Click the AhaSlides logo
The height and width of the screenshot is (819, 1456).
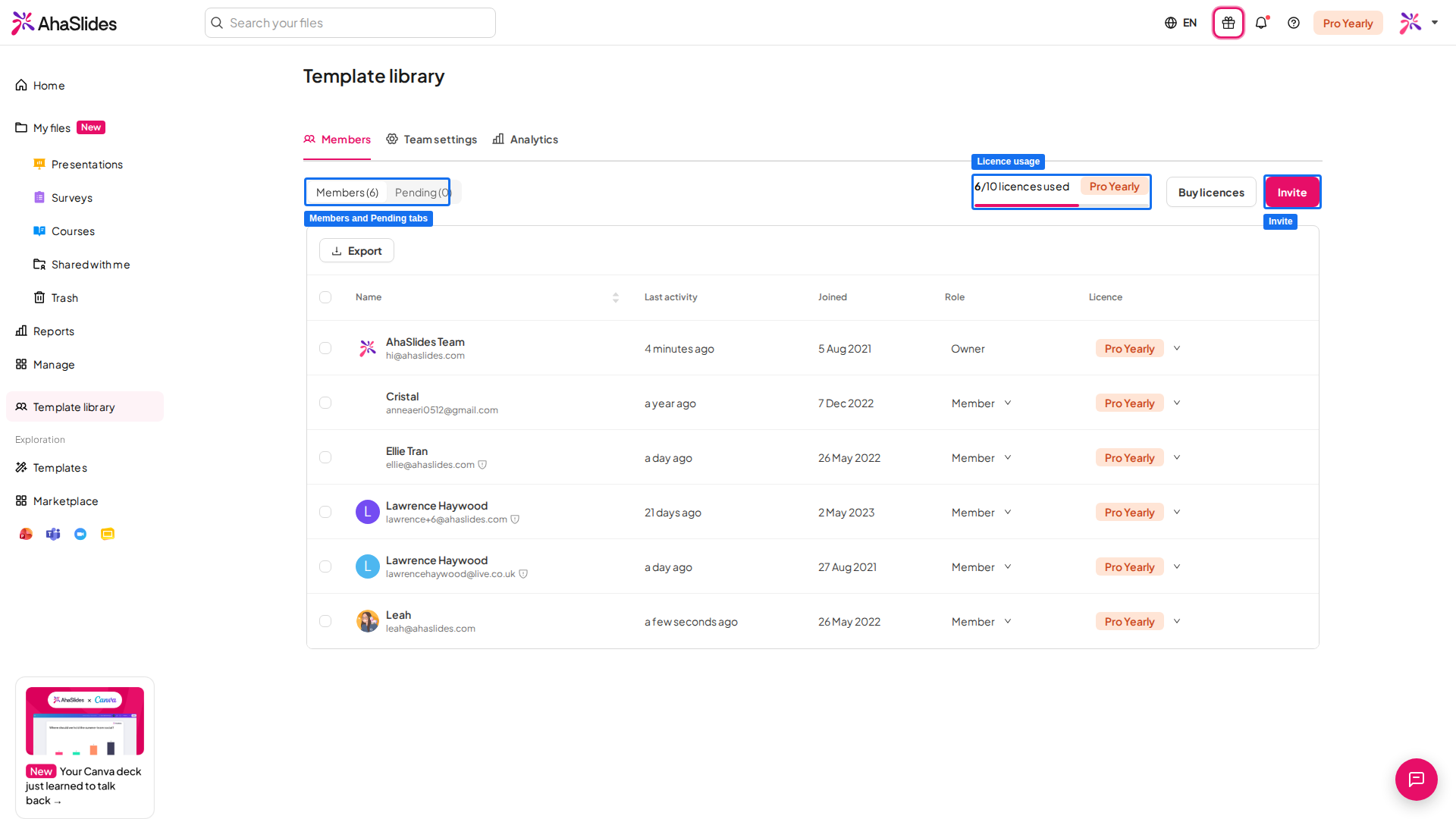point(64,23)
